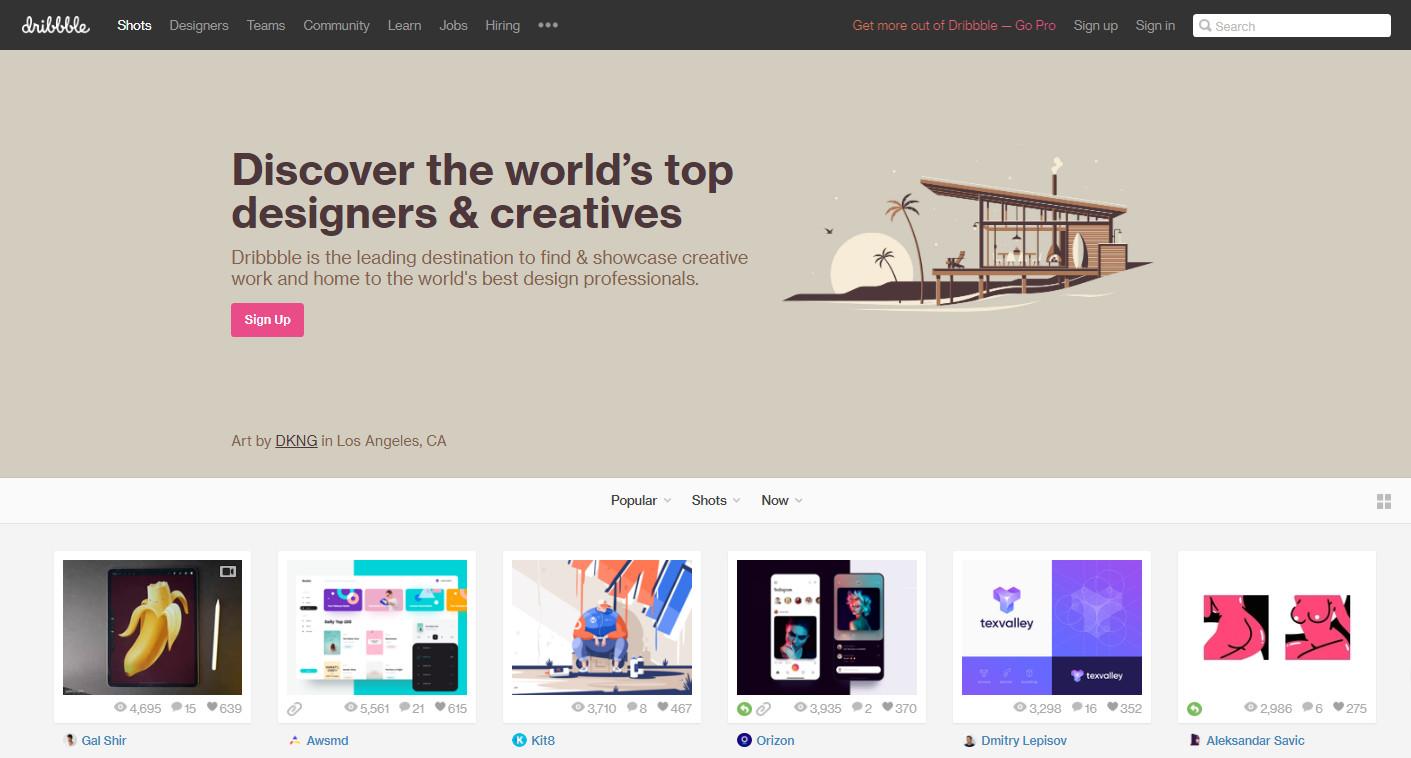Click the Go Pro promotional link
The width and height of the screenshot is (1411, 758).
pos(954,25)
